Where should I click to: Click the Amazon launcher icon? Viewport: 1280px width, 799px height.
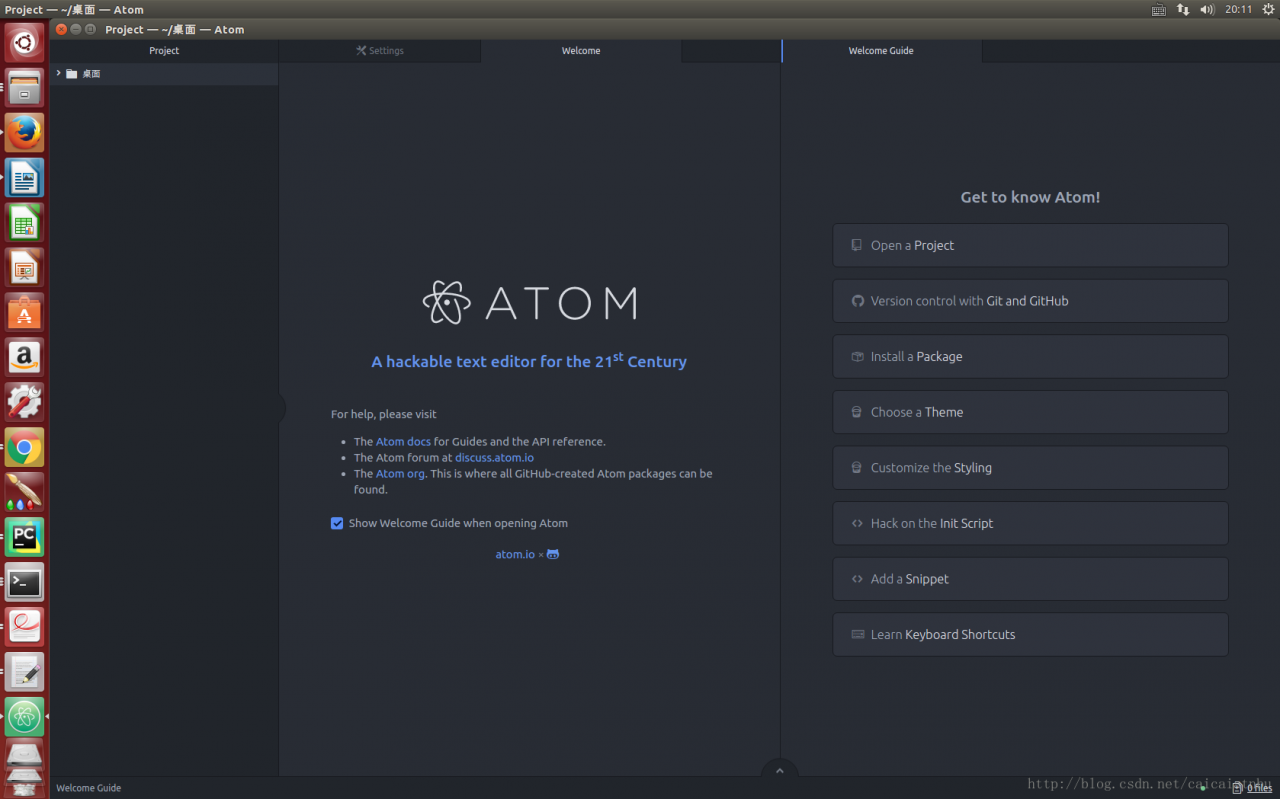tap(24, 357)
